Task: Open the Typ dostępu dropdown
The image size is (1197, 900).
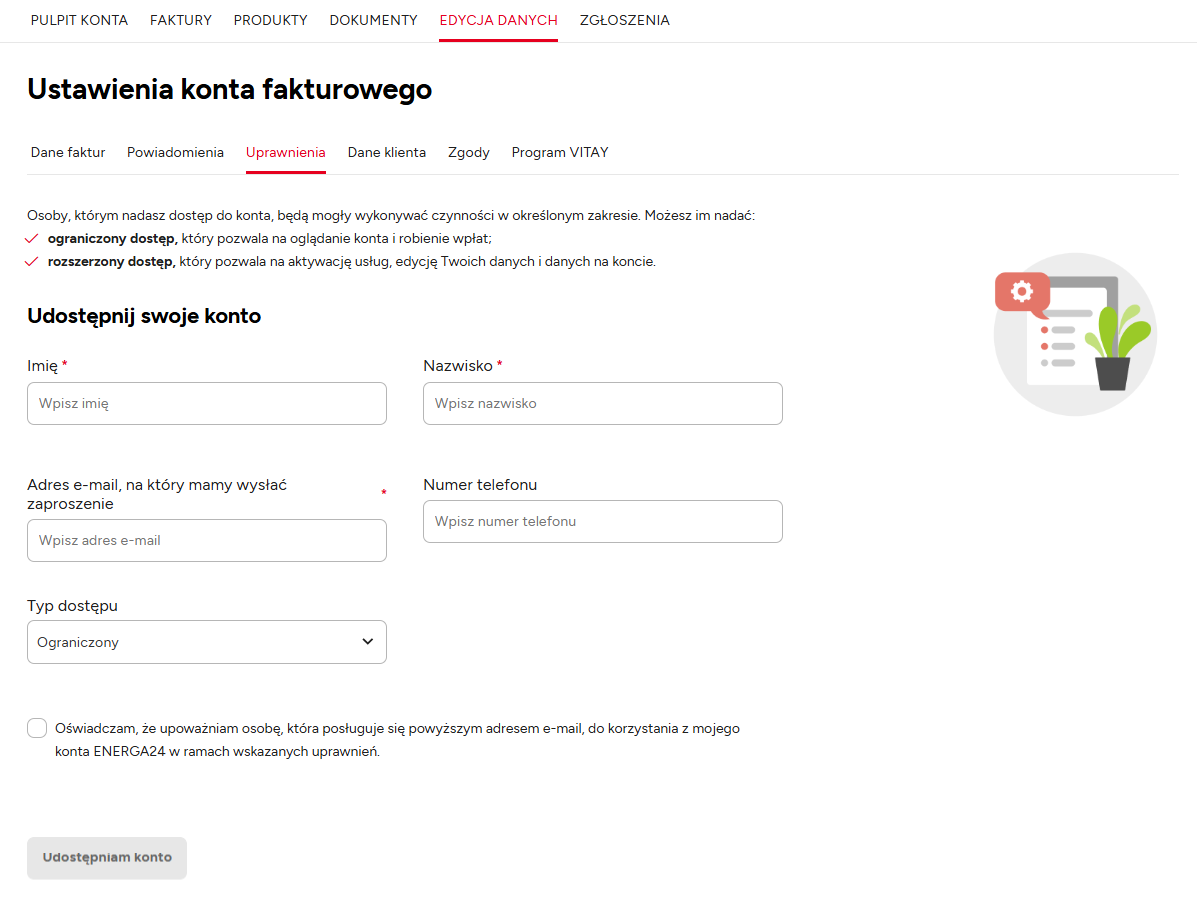Action: (206, 642)
